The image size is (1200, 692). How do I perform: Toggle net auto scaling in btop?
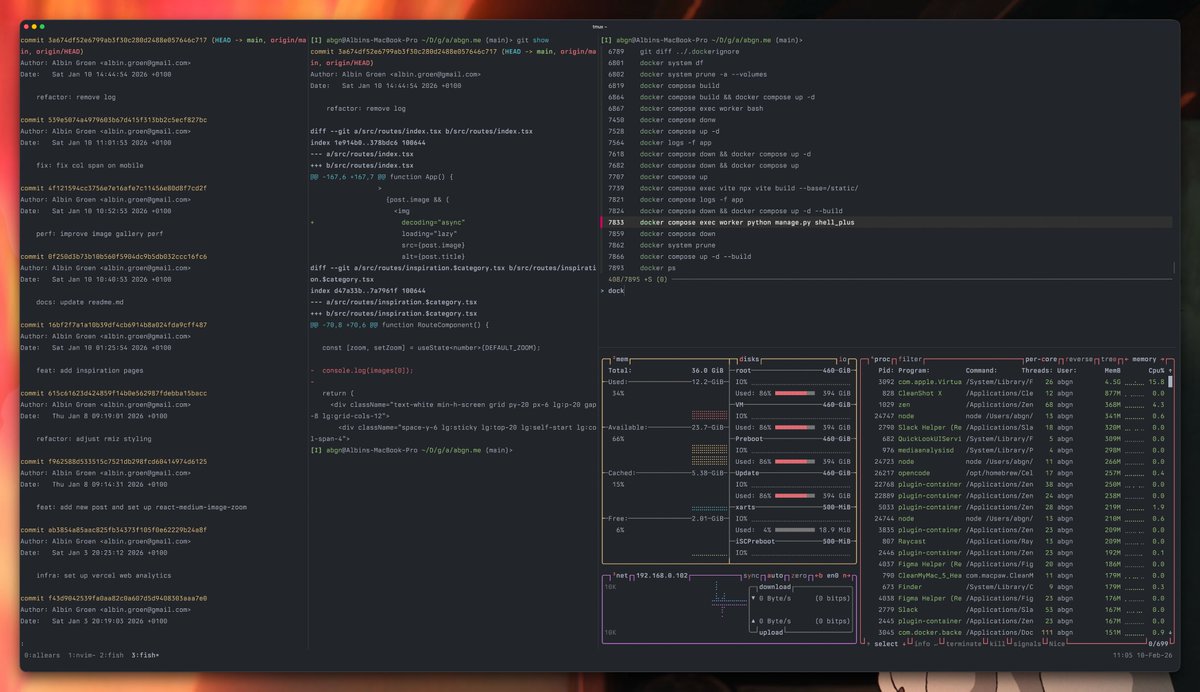774,576
